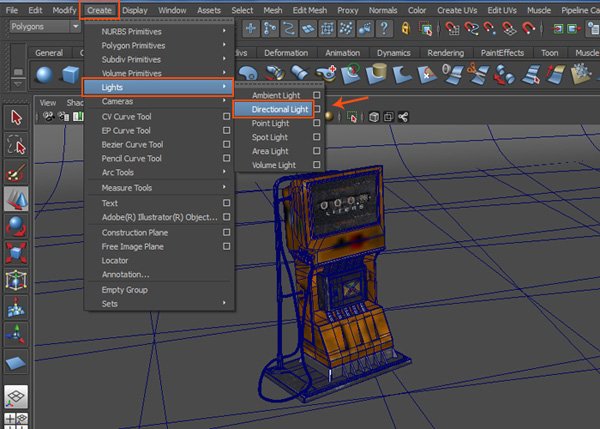Open the Text option box
The height and width of the screenshot is (429, 600).
[x=226, y=203]
